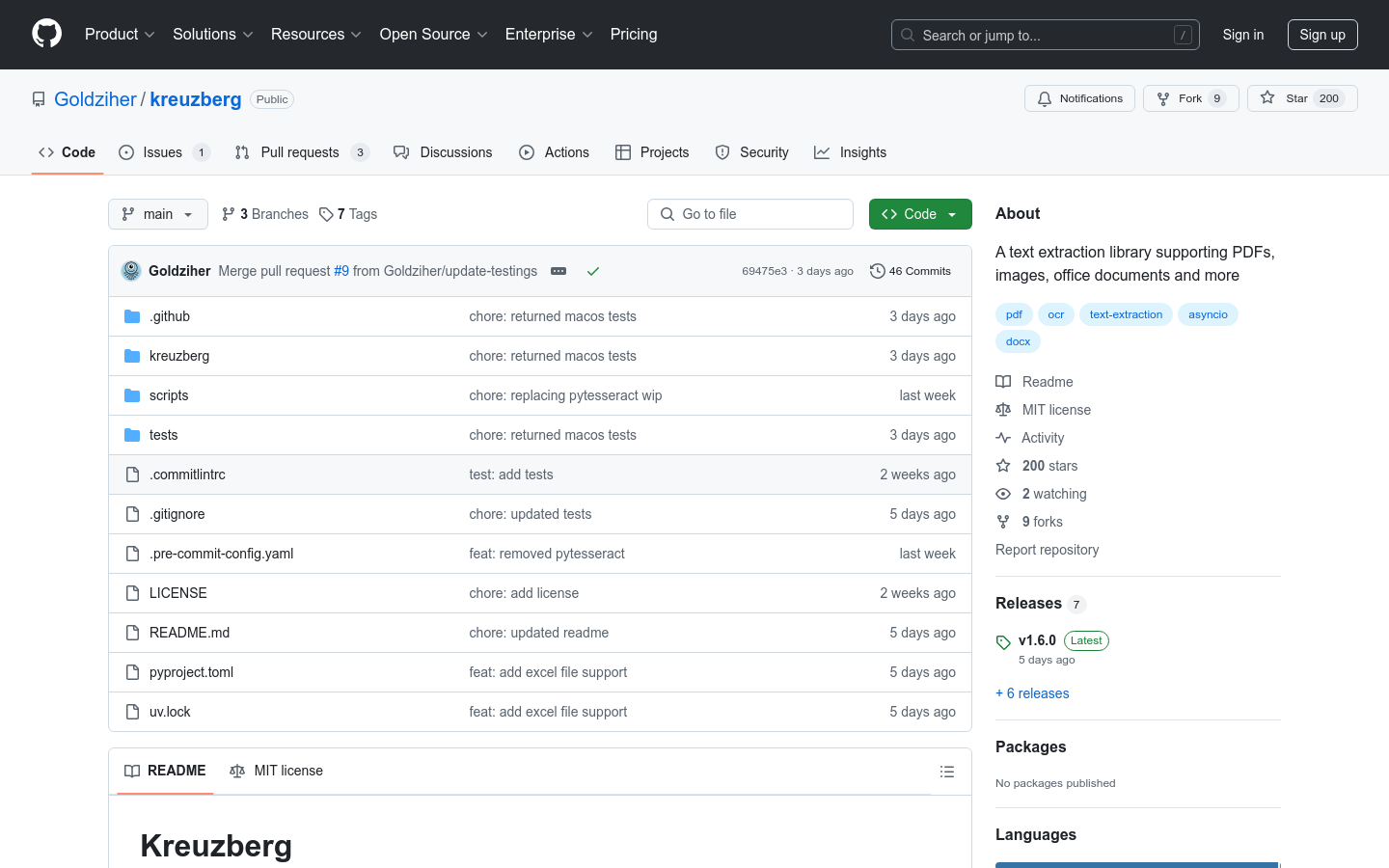
Task: Open the .github folder
Action: pyautogui.click(x=170, y=316)
